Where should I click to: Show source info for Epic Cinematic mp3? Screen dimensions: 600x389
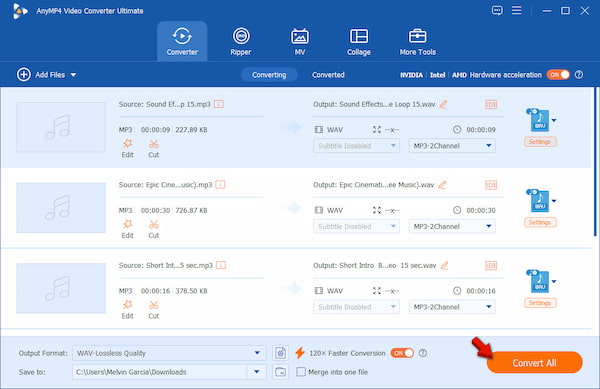pyautogui.click(x=220, y=185)
